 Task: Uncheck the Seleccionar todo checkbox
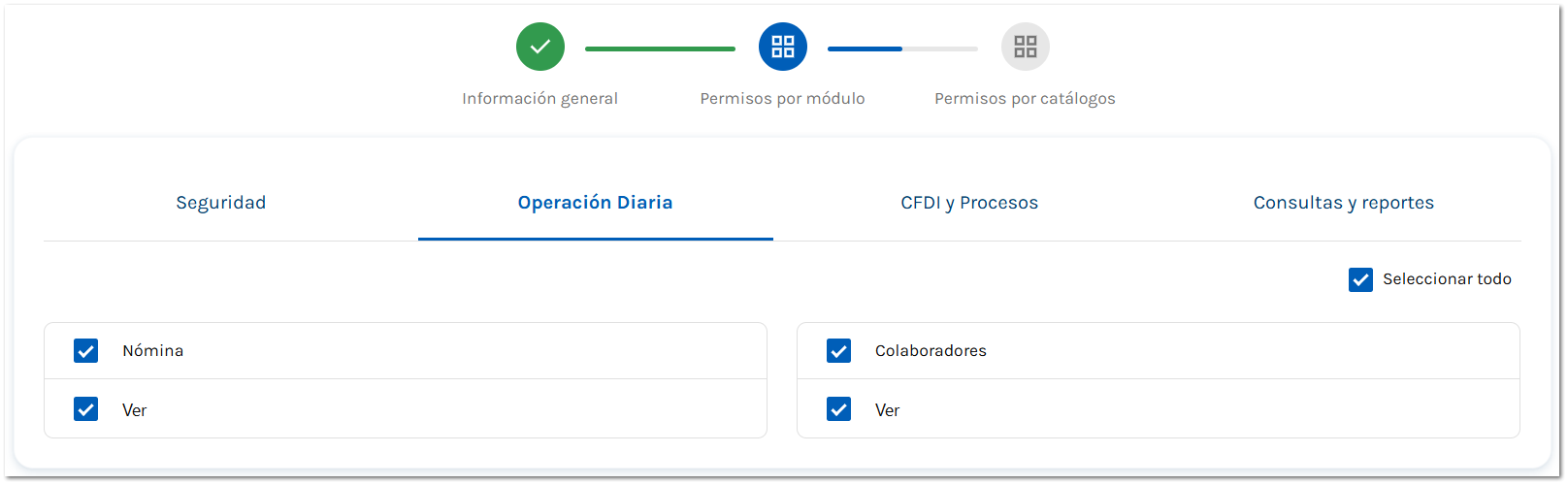point(1360,280)
